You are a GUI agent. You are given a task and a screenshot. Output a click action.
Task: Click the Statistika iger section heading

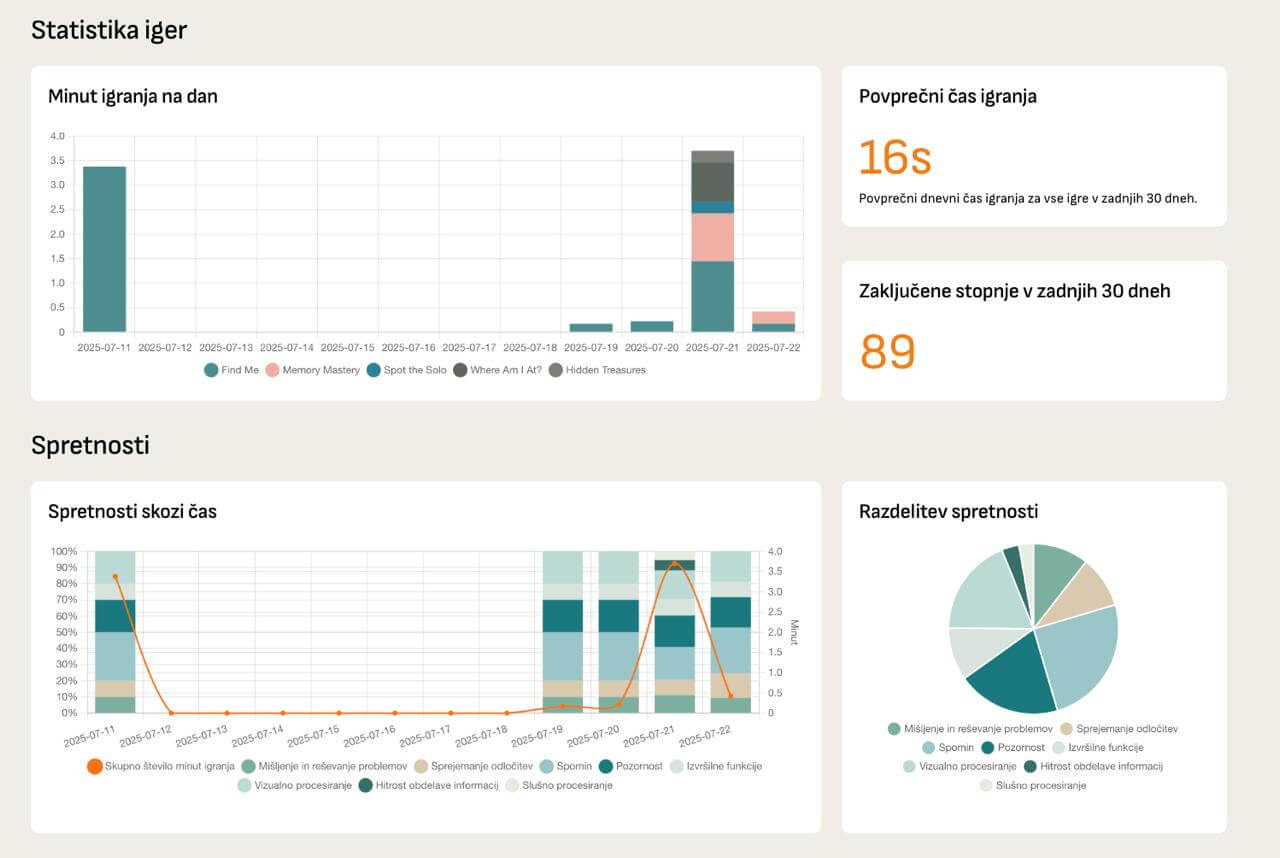click(110, 30)
